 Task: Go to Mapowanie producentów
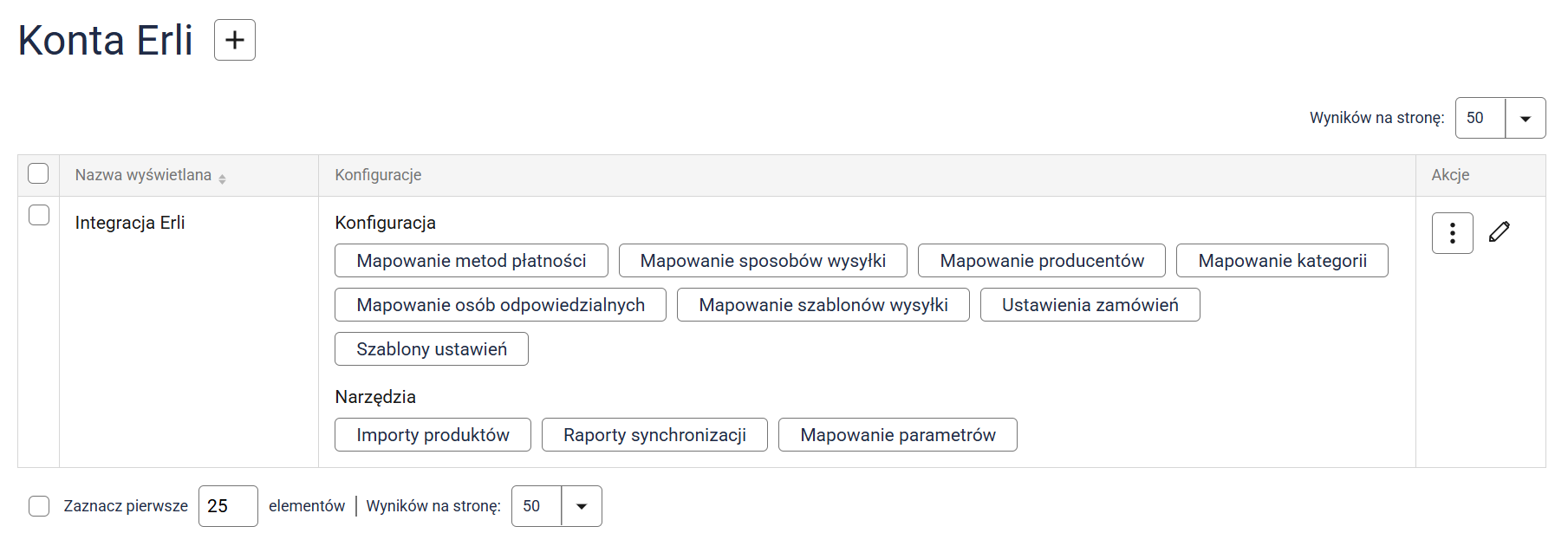(1041, 261)
